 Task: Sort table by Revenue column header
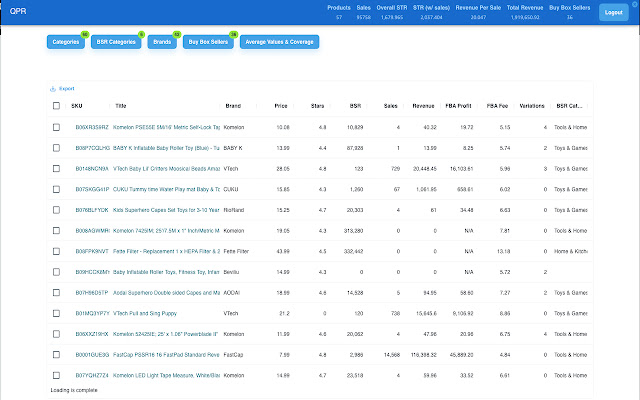tap(423, 105)
